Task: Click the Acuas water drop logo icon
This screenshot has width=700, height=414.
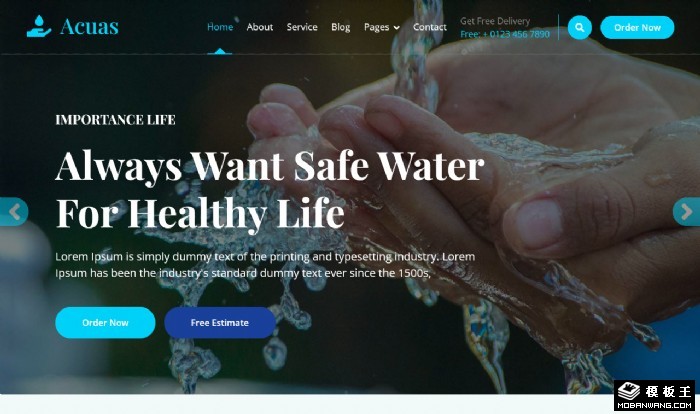Action: (39, 26)
